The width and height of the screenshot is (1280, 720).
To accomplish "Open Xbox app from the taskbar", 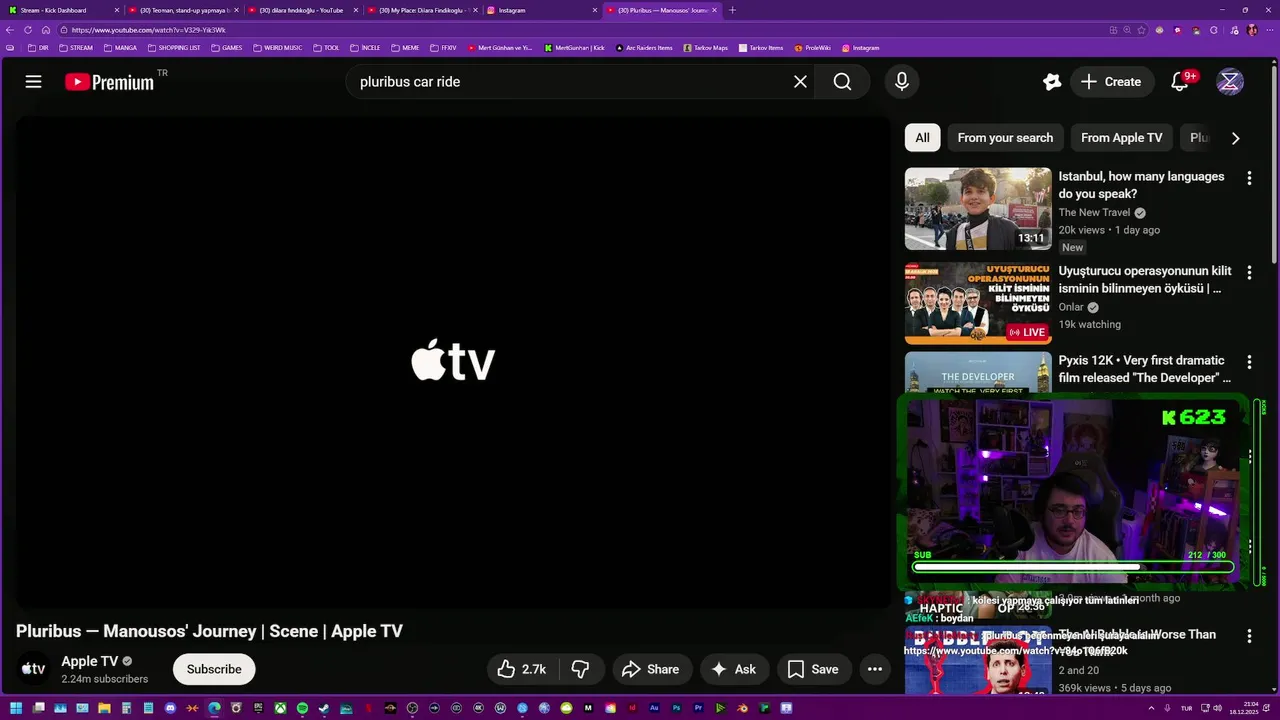I will (281, 709).
